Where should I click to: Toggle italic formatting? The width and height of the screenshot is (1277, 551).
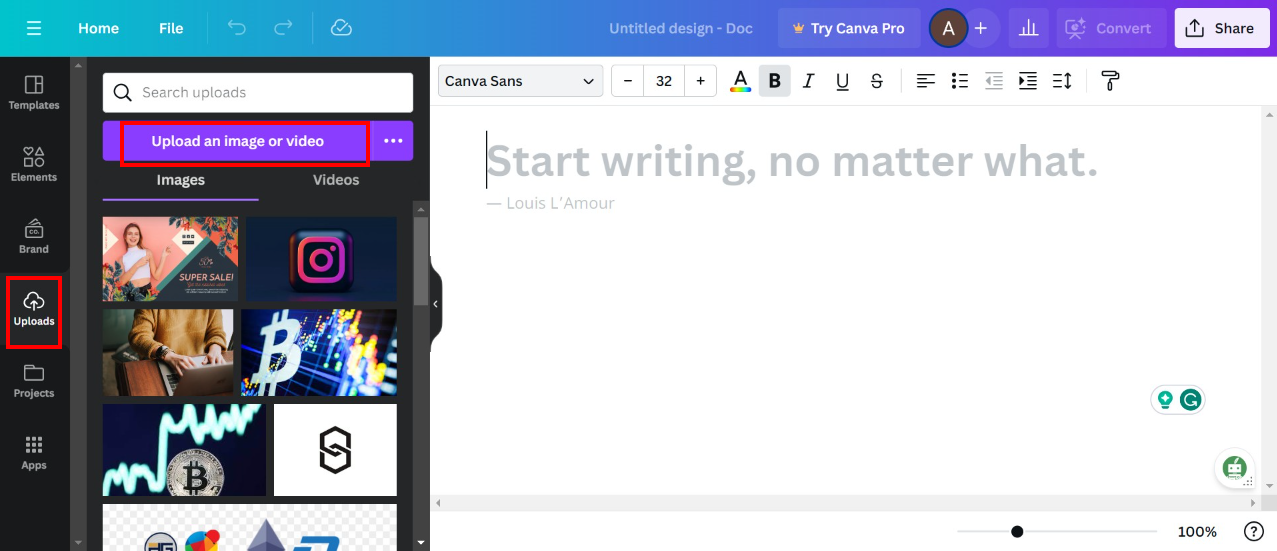point(809,81)
